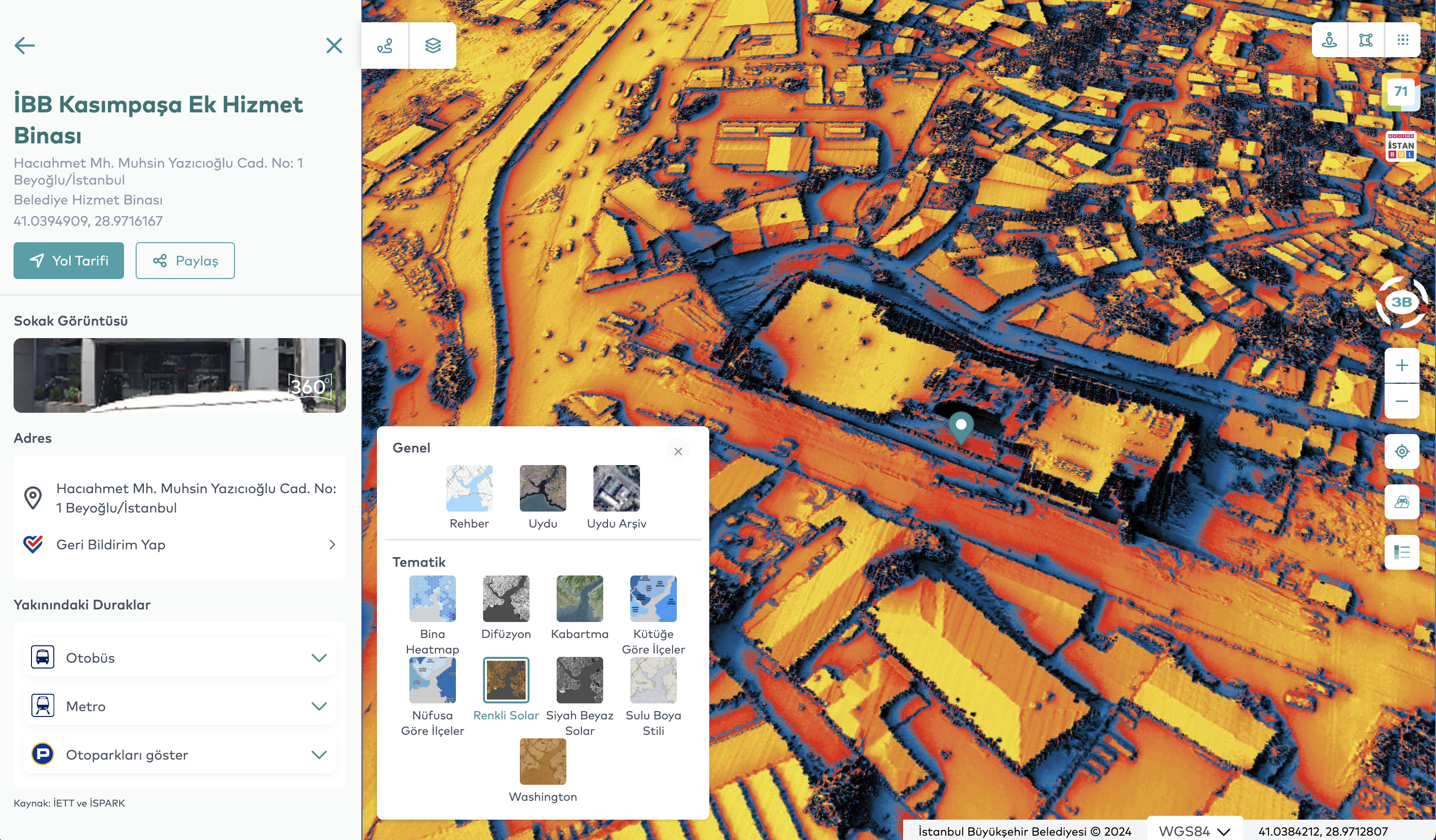Open Geri Bildirim Yap entry
The width and height of the screenshot is (1436, 840).
[x=179, y=544]
